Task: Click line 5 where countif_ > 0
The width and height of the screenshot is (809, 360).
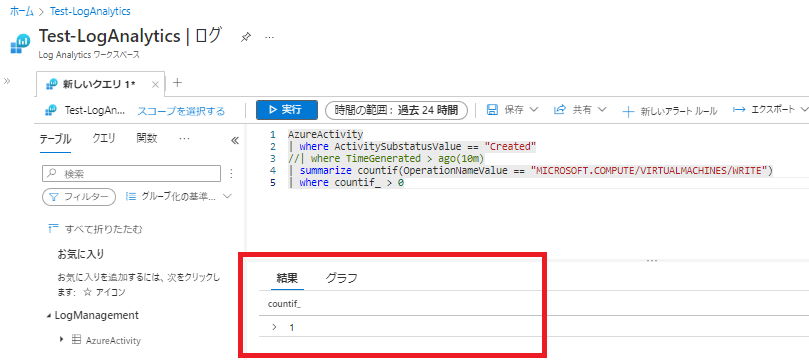Action: (346, 183)
